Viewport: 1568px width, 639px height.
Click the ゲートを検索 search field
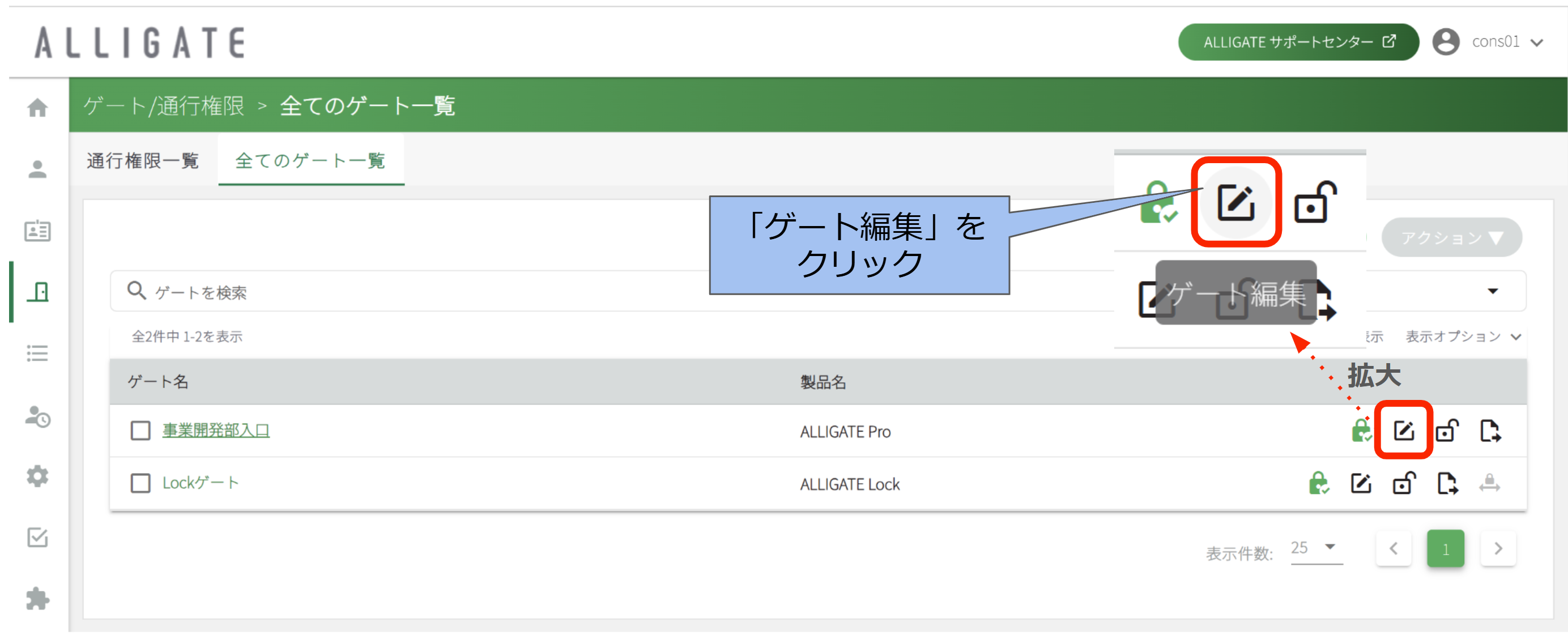(414, 292)
